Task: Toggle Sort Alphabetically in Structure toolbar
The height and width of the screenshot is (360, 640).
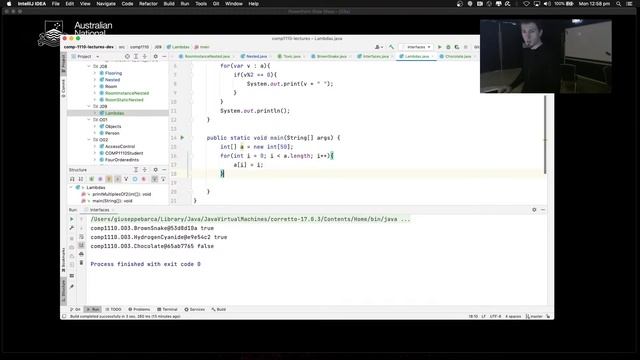Action: point(81,179)
